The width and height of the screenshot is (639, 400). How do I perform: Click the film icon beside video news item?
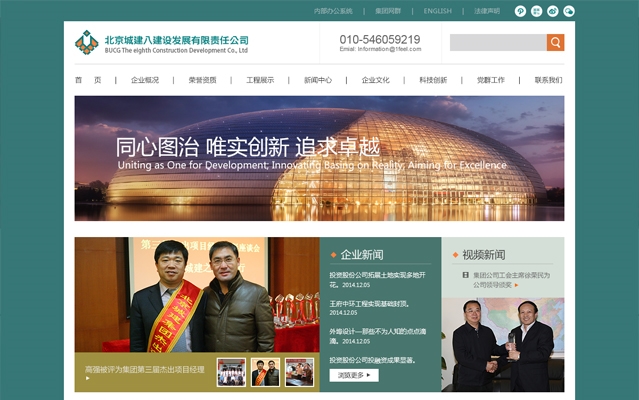(465, 275)
